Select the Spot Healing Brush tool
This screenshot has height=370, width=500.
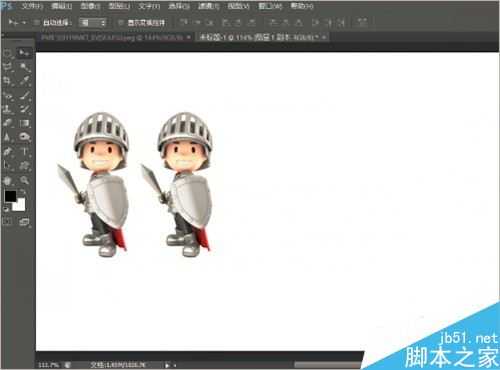(x=7, y=95)
